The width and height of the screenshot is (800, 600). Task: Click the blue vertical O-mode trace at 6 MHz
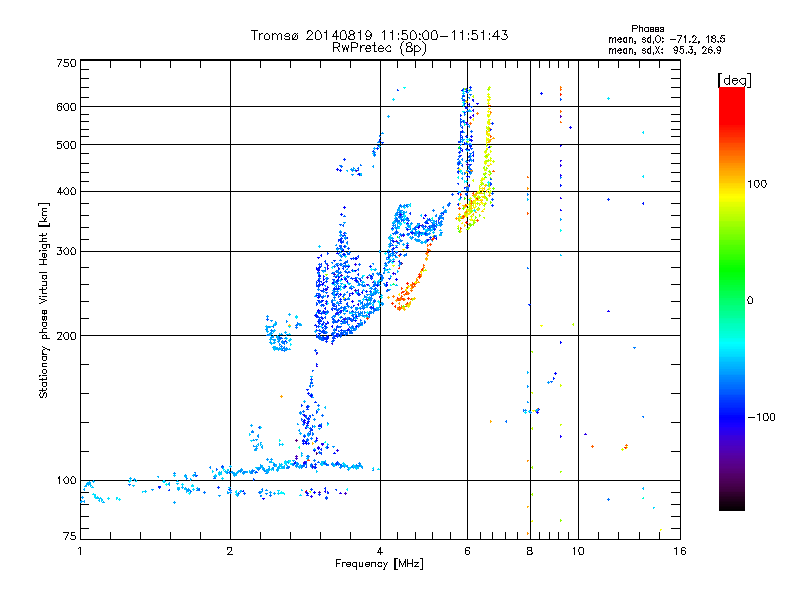pos(466,148)
